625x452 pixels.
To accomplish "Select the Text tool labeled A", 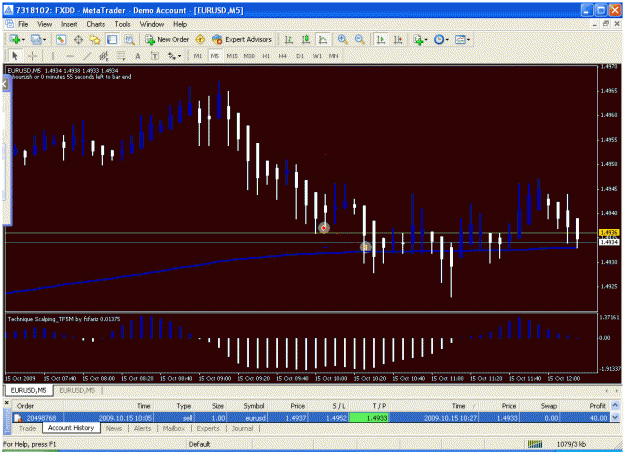I will coord(138,56).
